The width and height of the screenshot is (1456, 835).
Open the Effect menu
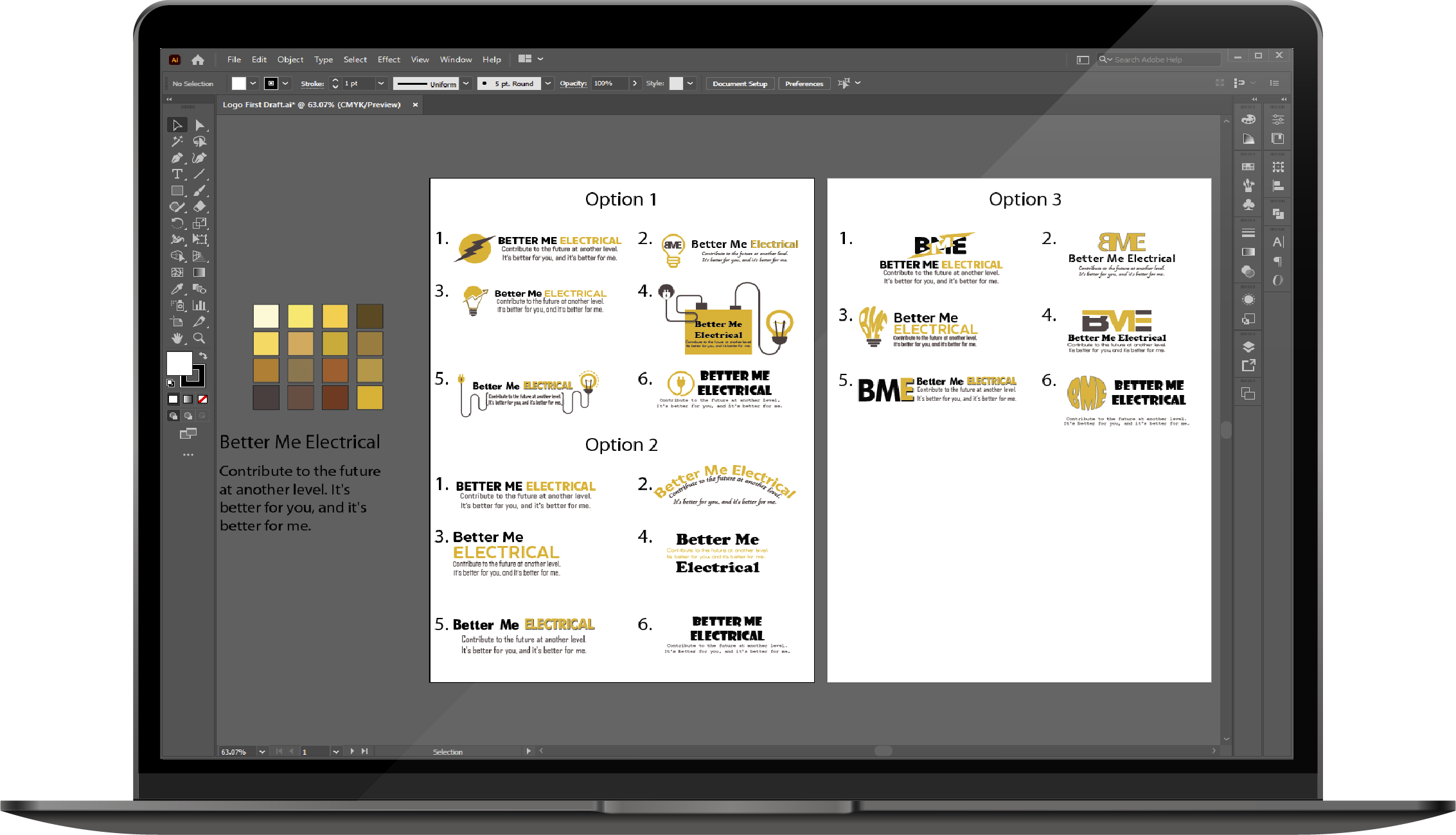click(x=389, y=60)
